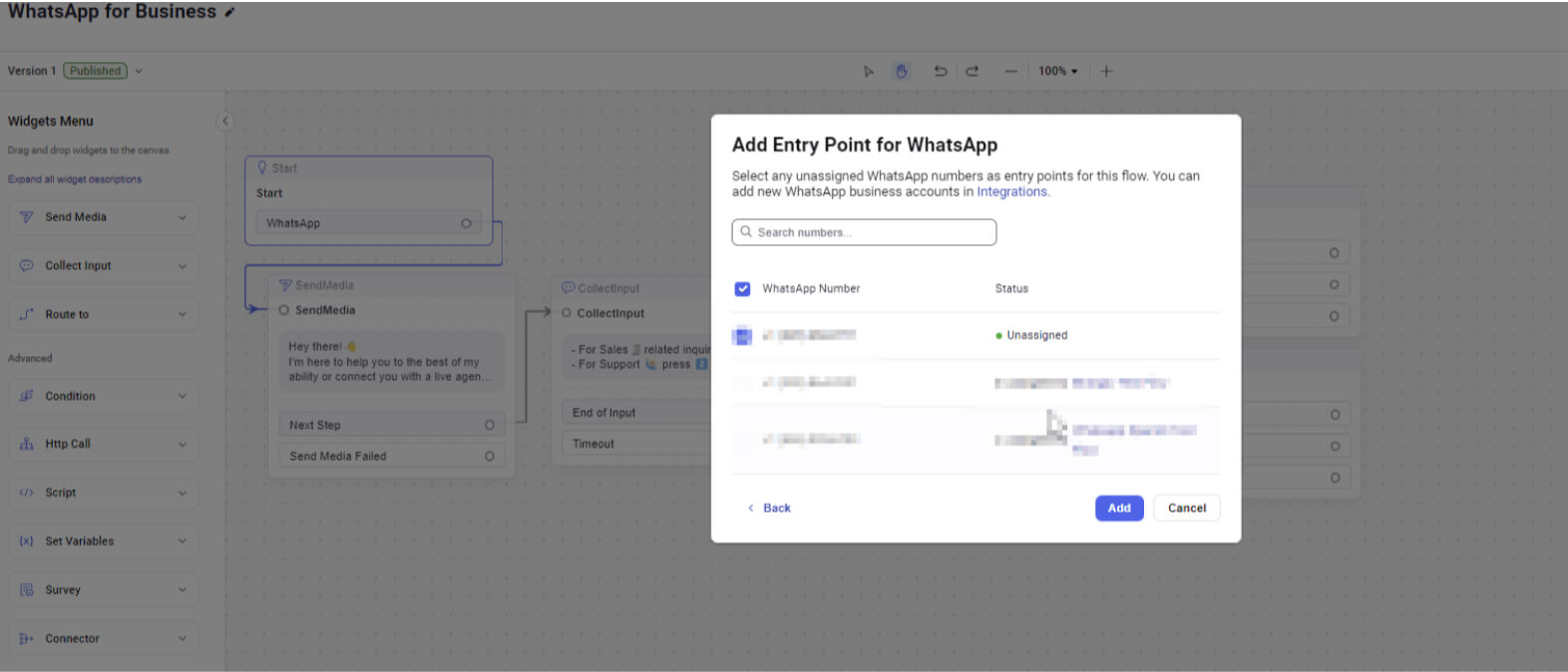Open the Integrations link

pos(1011,192)
